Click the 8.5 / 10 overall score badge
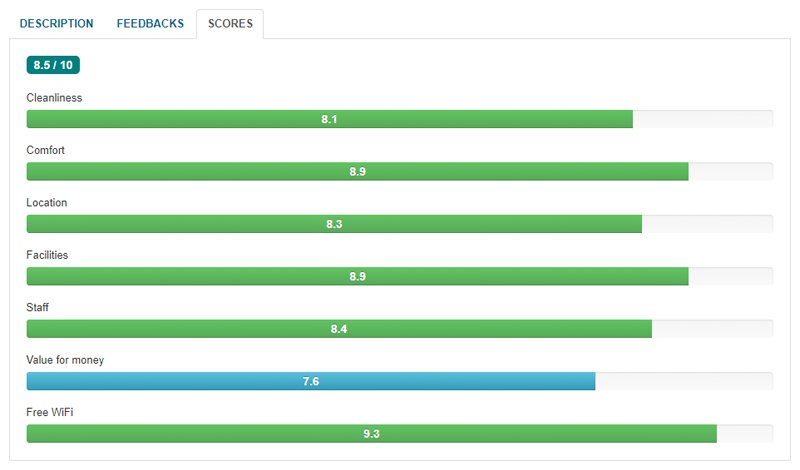The image size is (800, 470). (53, 65)
